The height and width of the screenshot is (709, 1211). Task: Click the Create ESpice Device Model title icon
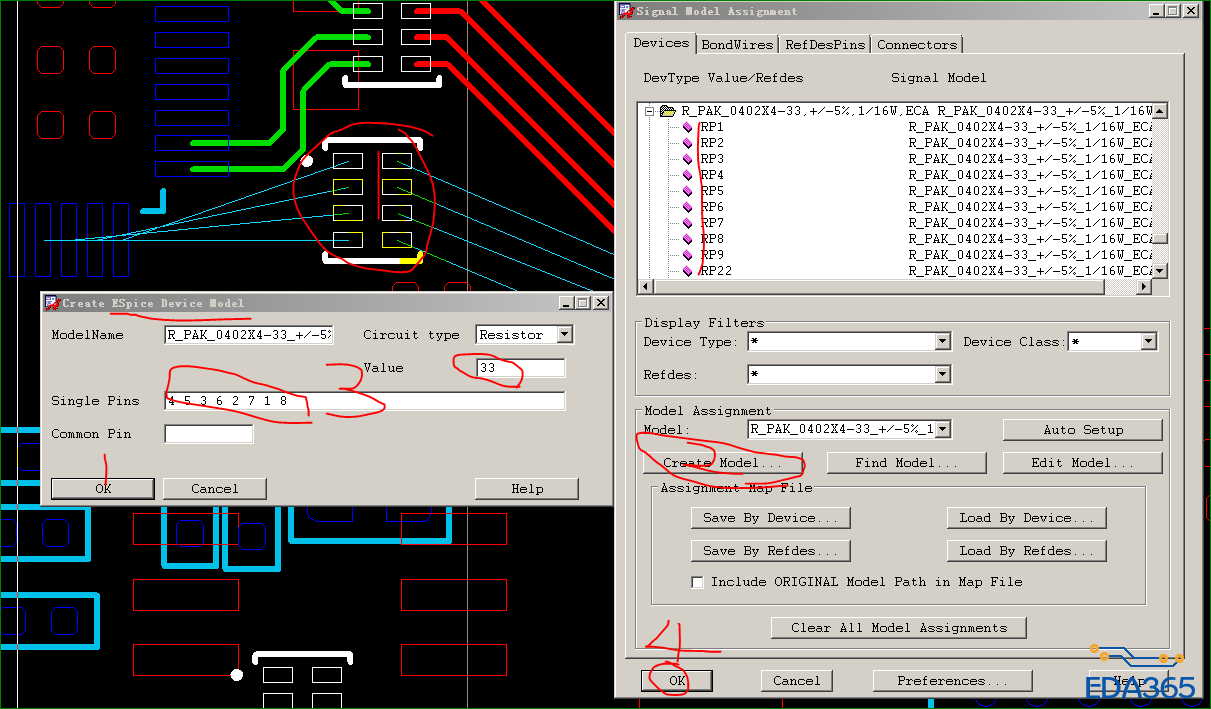point(52,303)
